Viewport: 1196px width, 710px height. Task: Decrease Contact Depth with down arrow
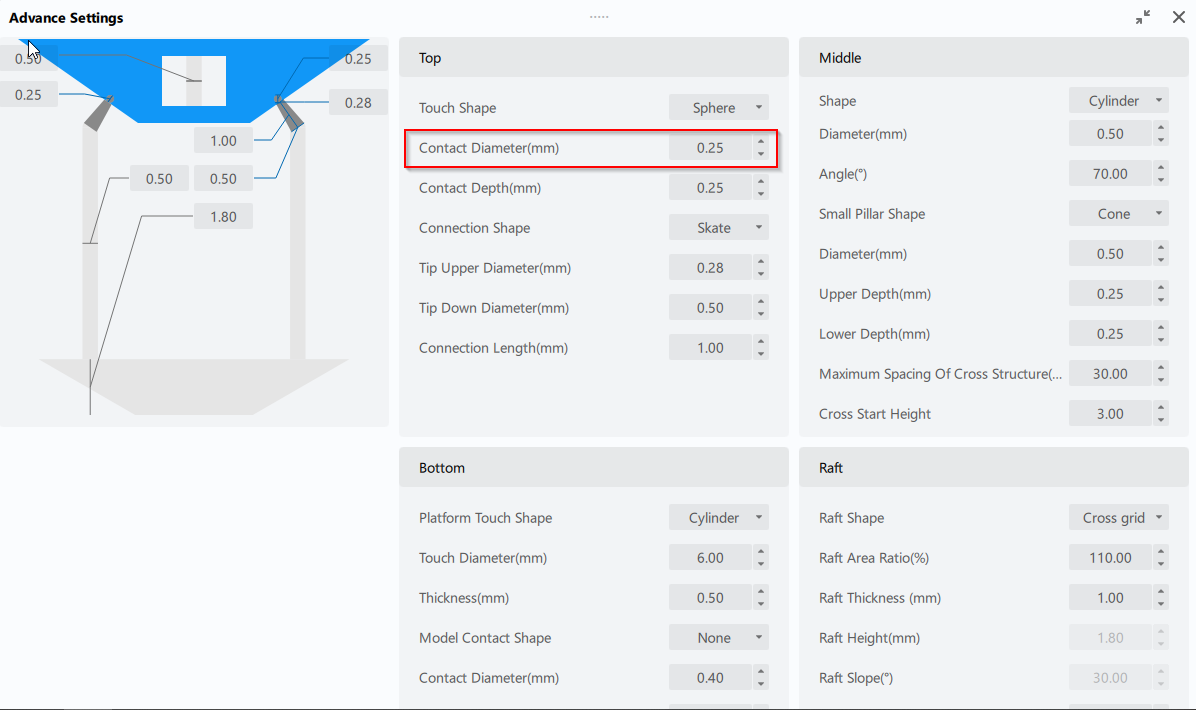click(761, 194)
